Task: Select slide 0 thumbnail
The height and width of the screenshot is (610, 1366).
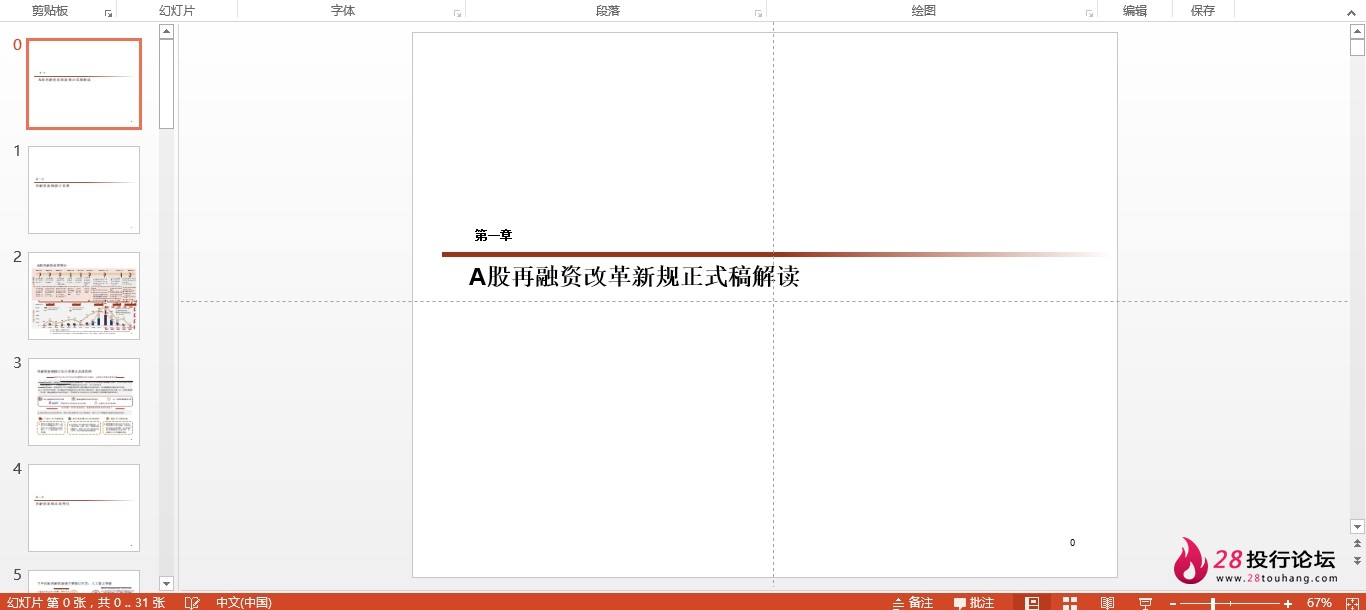Action: (84, 84)
